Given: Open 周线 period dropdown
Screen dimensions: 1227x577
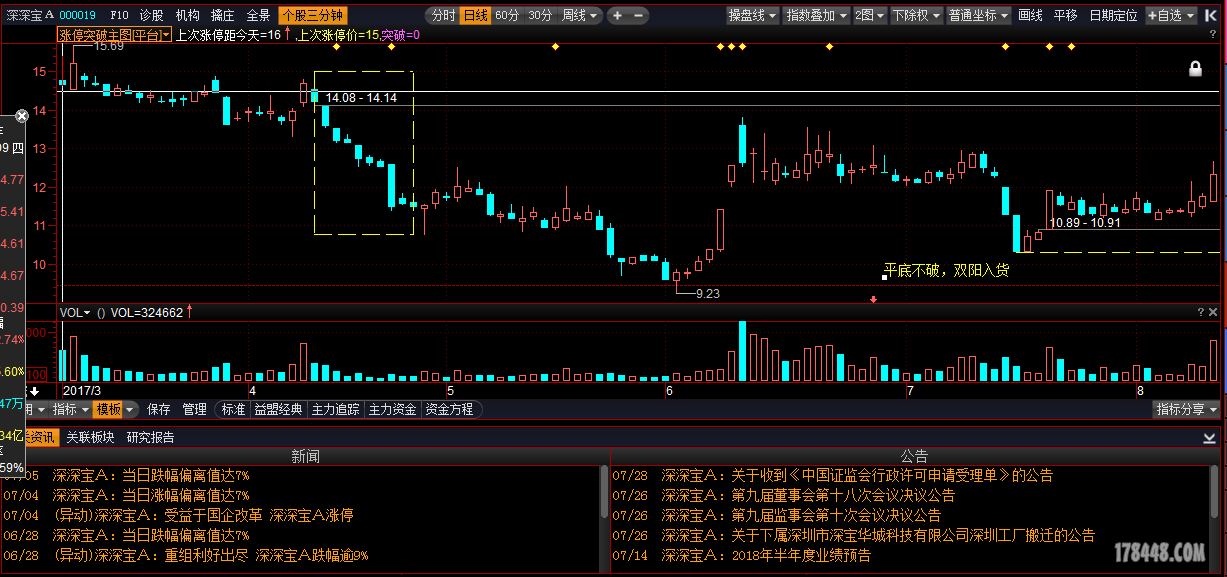Looking at the screenshot, I should click(x=580, y=16).
